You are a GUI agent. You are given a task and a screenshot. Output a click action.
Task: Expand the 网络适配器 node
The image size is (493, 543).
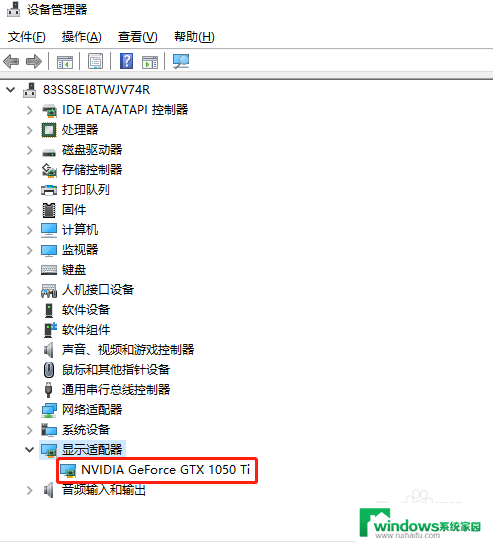(30, 410)
